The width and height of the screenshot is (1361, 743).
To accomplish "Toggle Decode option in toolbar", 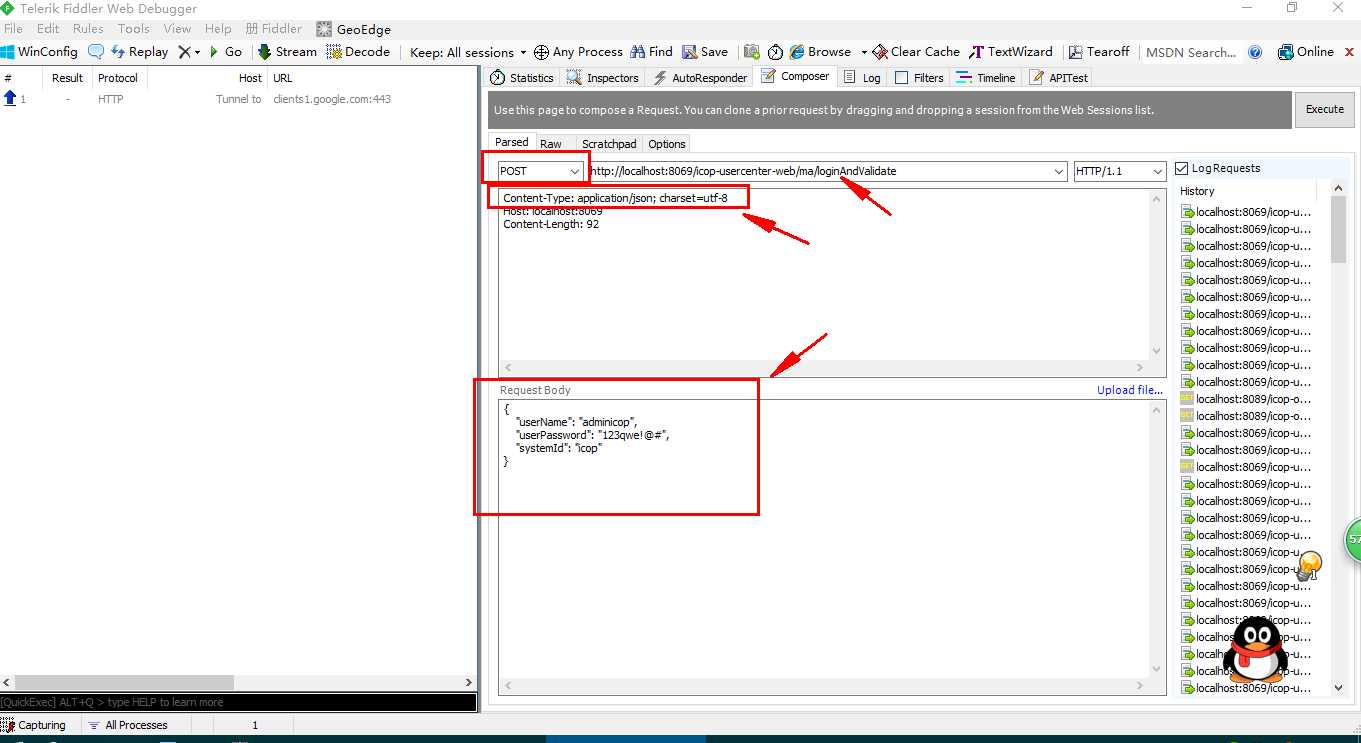I will 358,52.
